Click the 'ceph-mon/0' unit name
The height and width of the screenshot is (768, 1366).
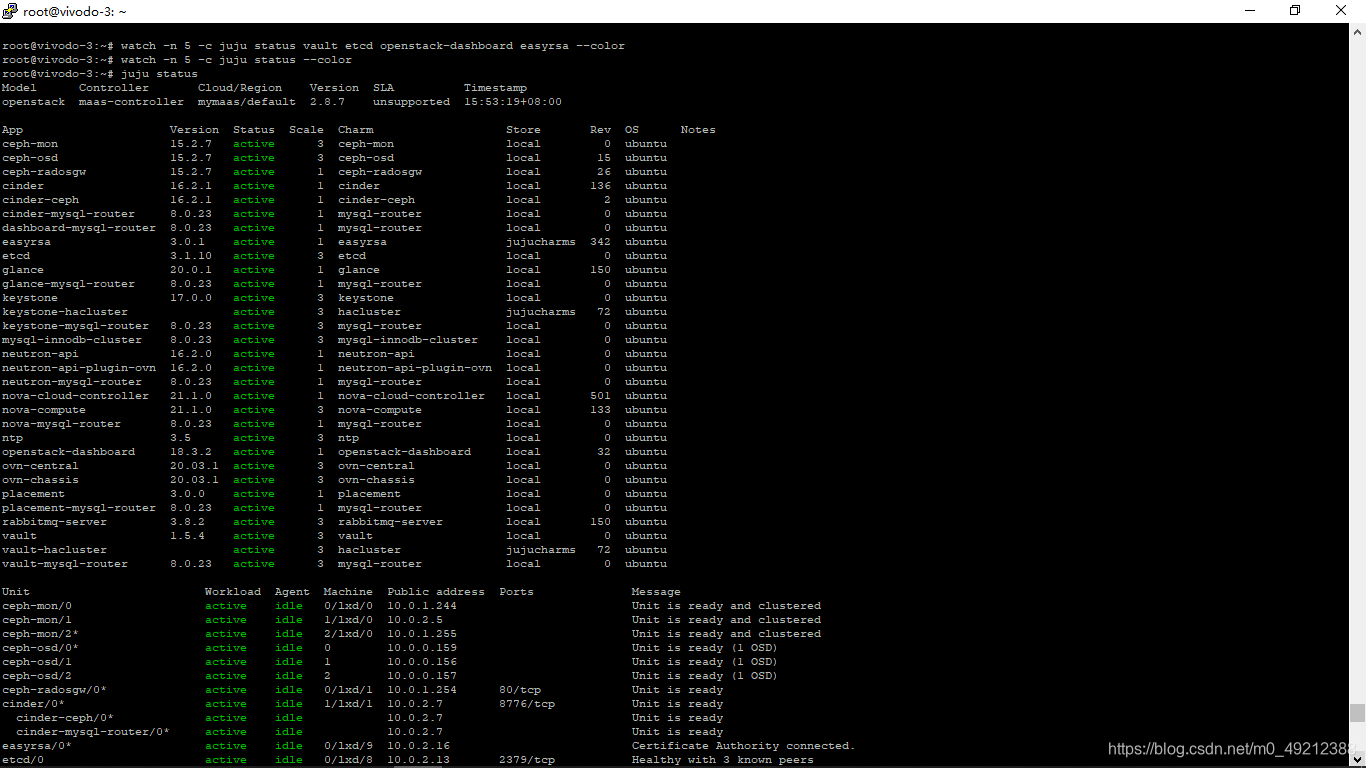point(37,606)
